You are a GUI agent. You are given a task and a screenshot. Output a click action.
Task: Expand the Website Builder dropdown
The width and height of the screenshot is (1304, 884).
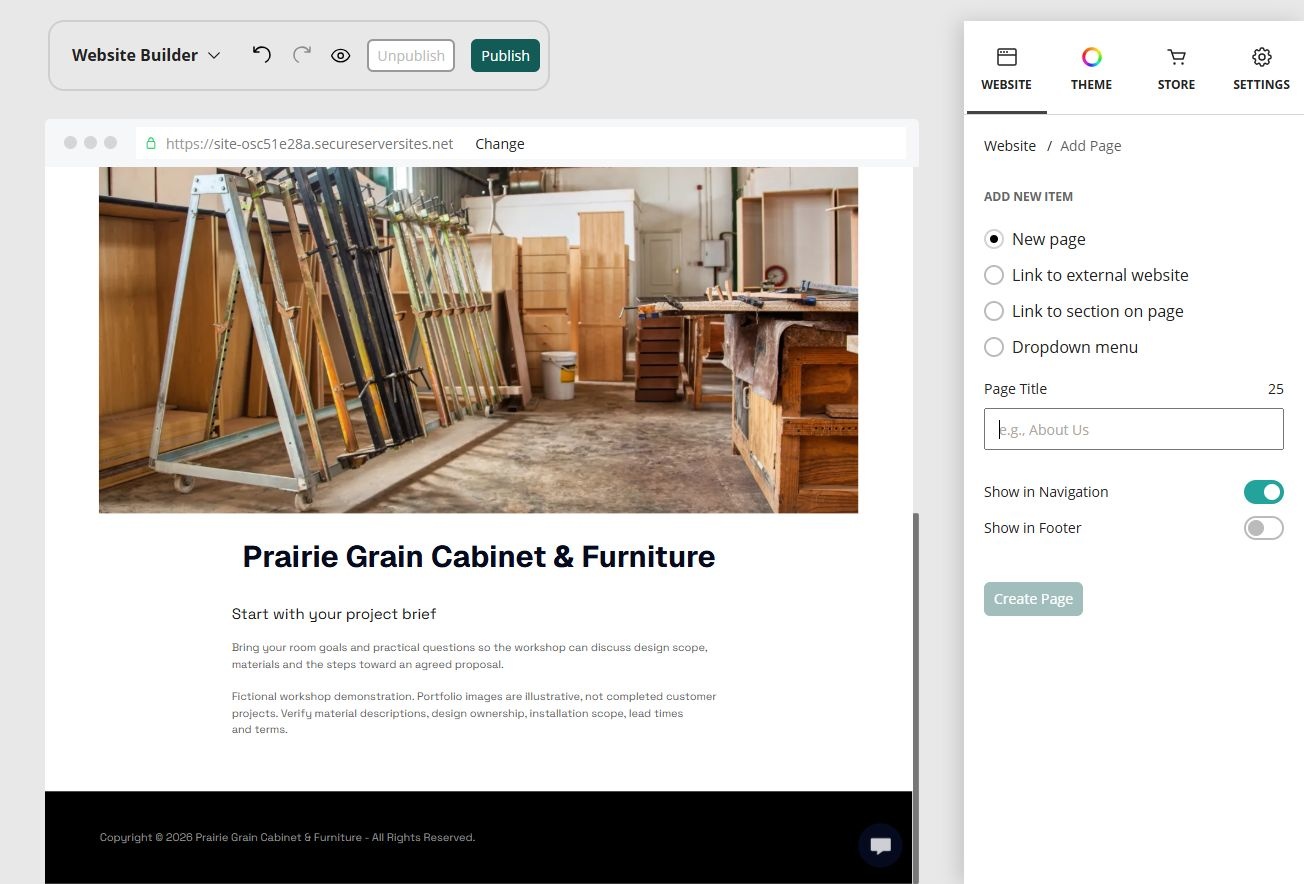146,55
